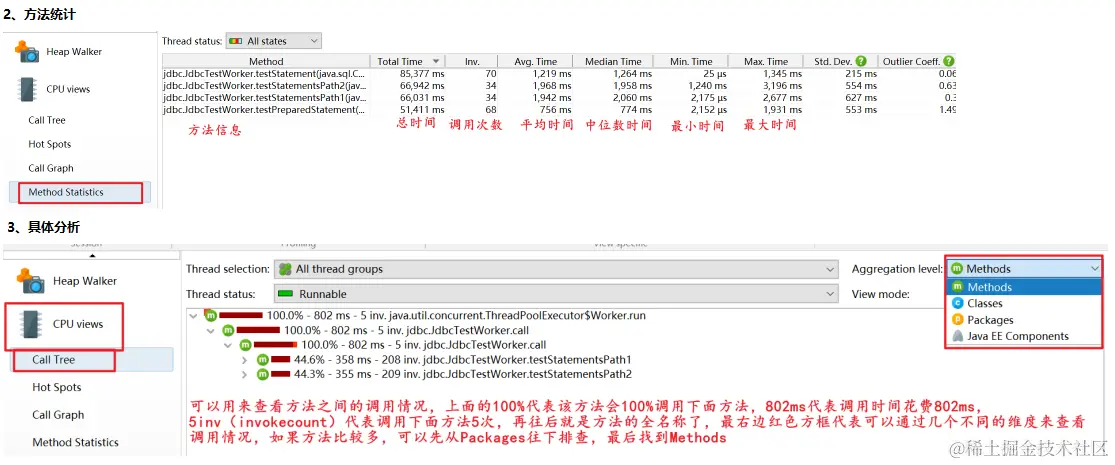Choose Classes in the aggregation list
The image size is (1115, 465).
click(x=1024, y=304)
